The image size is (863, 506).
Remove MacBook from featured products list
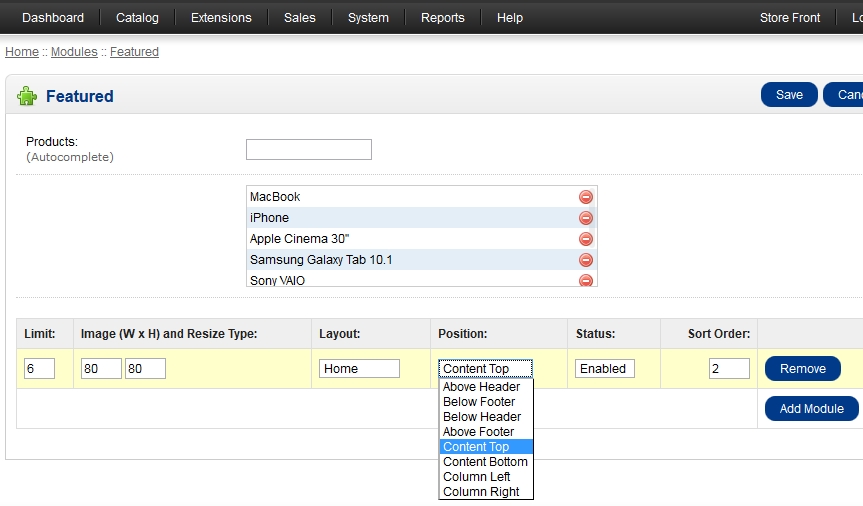(x=586, y=197)
